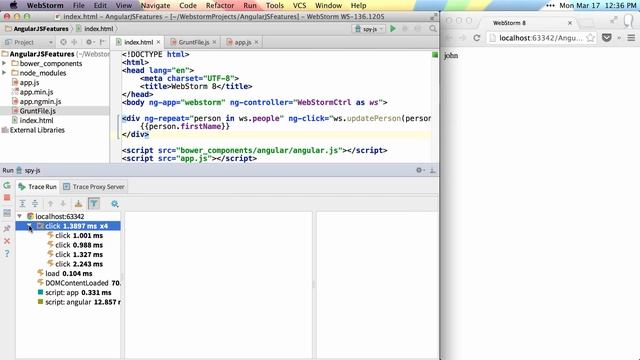This screenshot has height=360, width=640.
Task: Stop the running spy-js process
Action: pos(7,198)
